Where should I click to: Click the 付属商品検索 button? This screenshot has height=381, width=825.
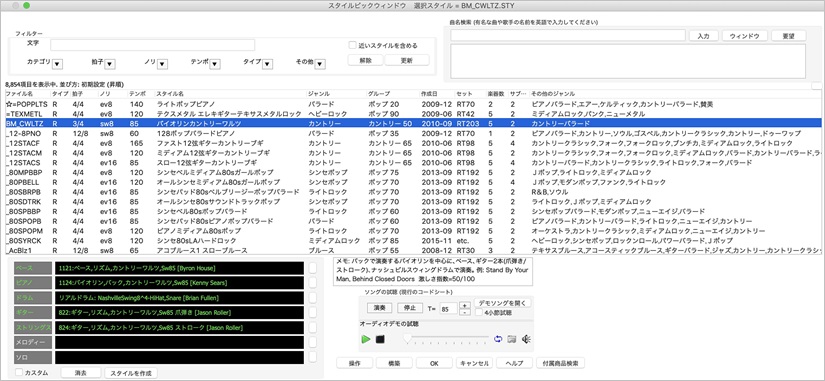point(560,363)
